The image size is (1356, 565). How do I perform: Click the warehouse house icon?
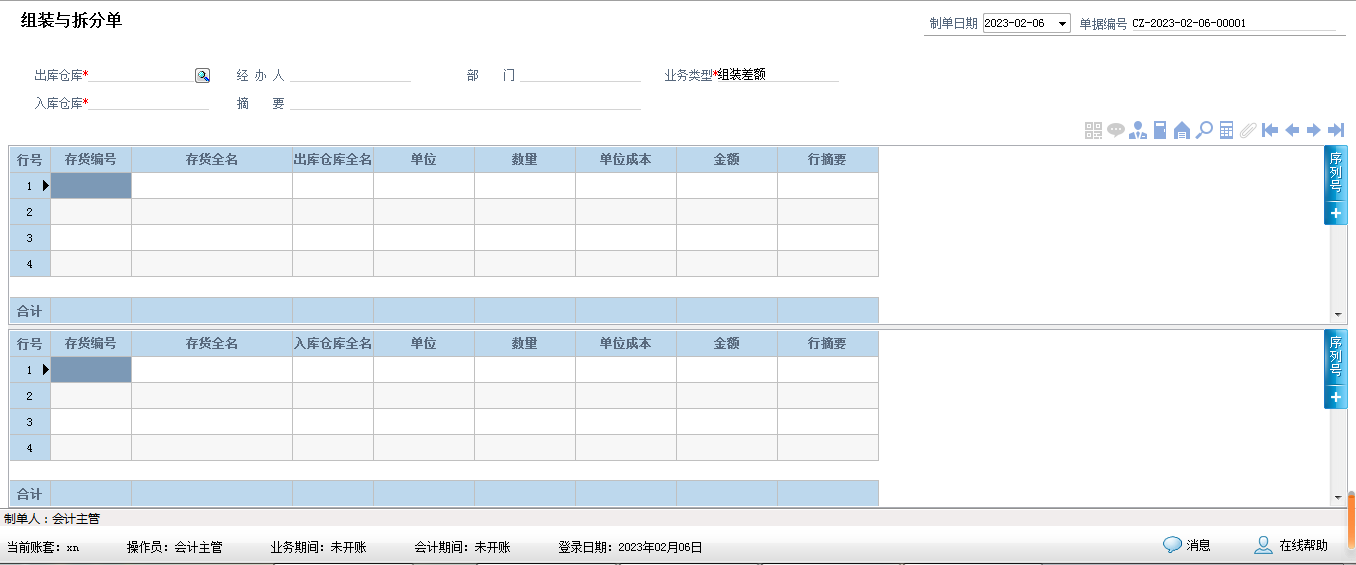click(1182, 130)
